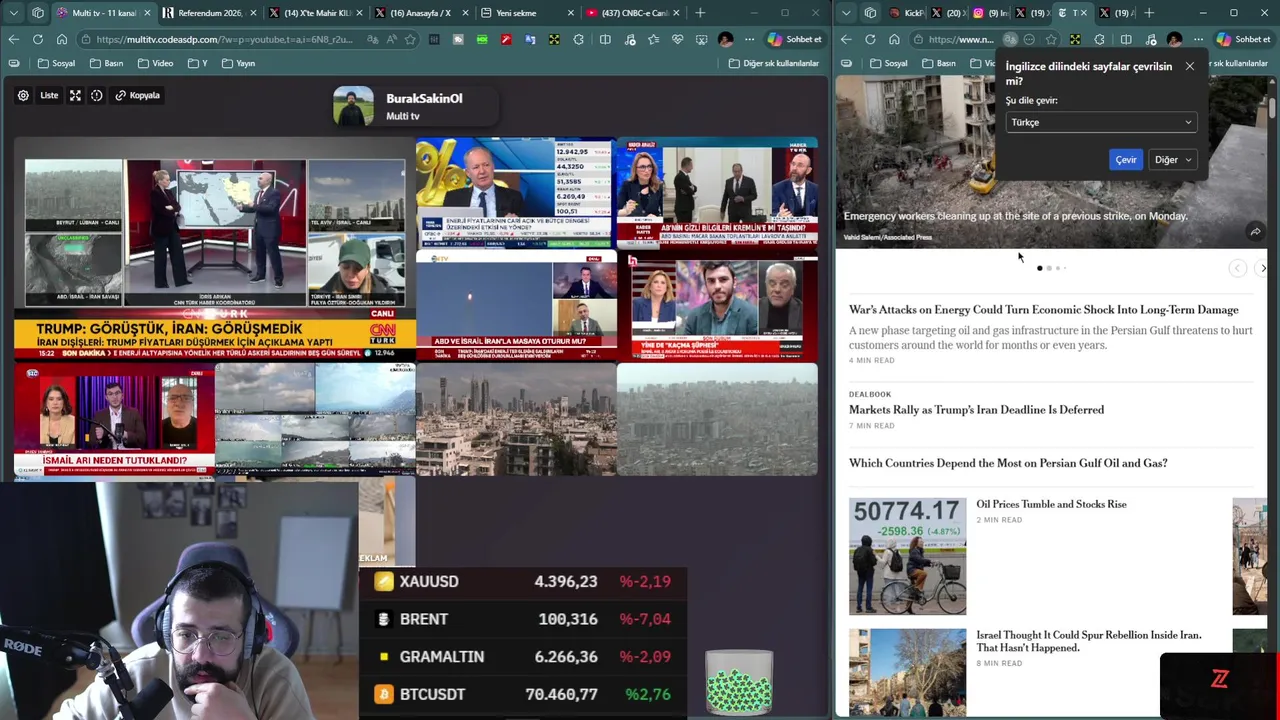
Task: Open the green extension icon in left toolbar
Action: (x=482, y=39)
